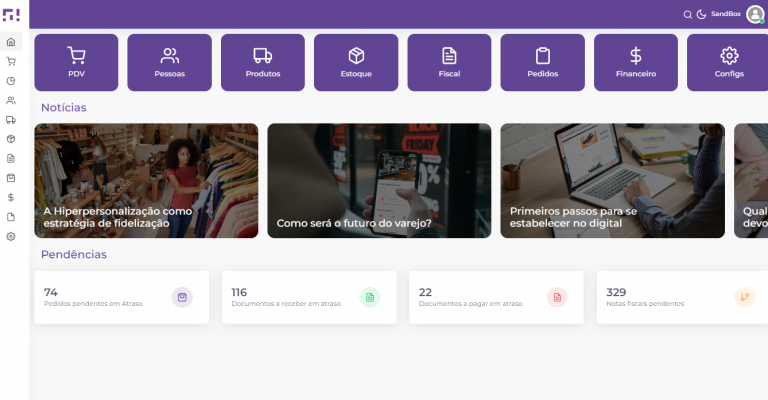Screen dimensions: 768x400
Task: Click the app logo in the sidebar
Action: 11,15
